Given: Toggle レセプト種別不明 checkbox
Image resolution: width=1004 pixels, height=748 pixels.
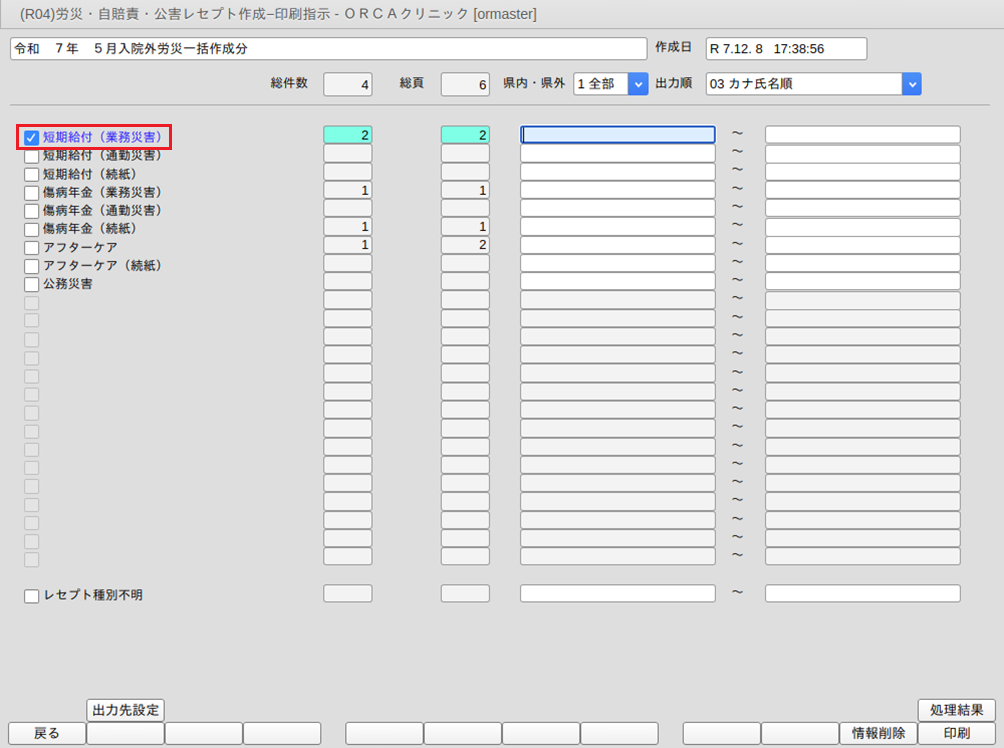Looking at the screenshot, I should point(32,596).
